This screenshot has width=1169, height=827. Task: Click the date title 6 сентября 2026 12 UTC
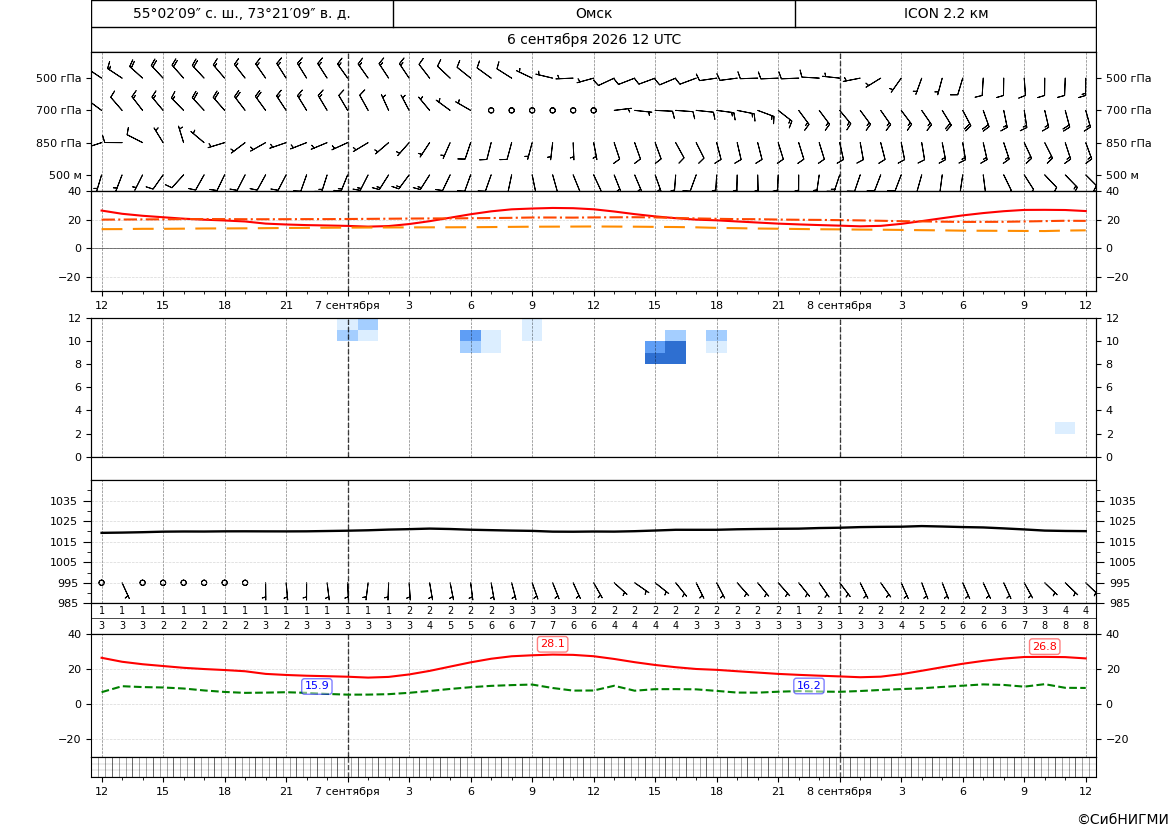coord(594,40)
